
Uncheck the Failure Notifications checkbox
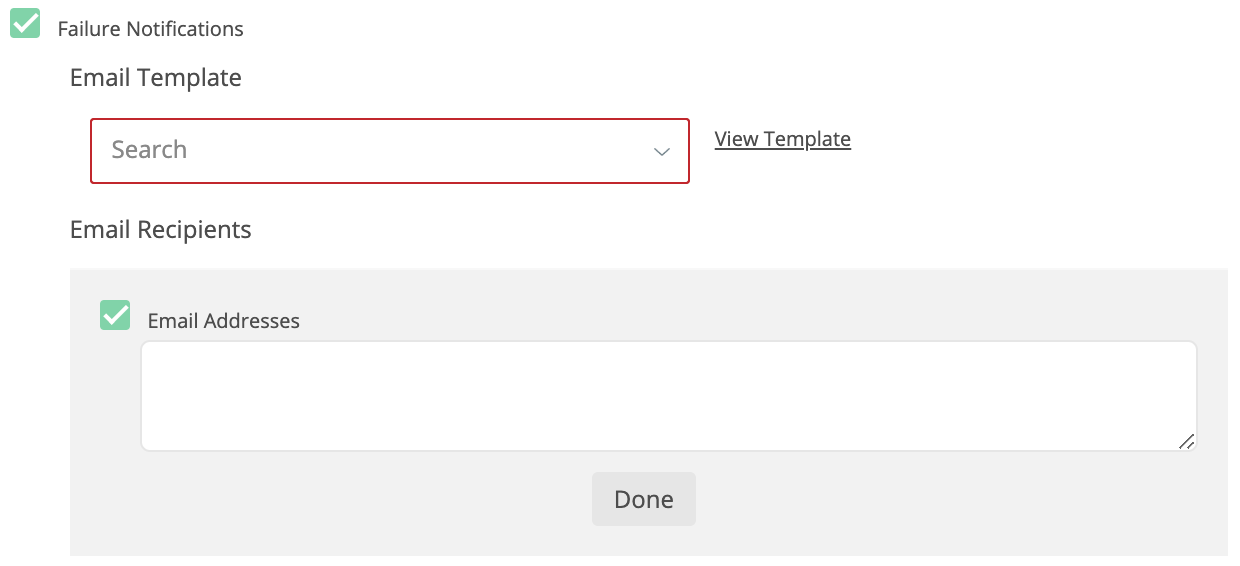[x=25, y=23]
